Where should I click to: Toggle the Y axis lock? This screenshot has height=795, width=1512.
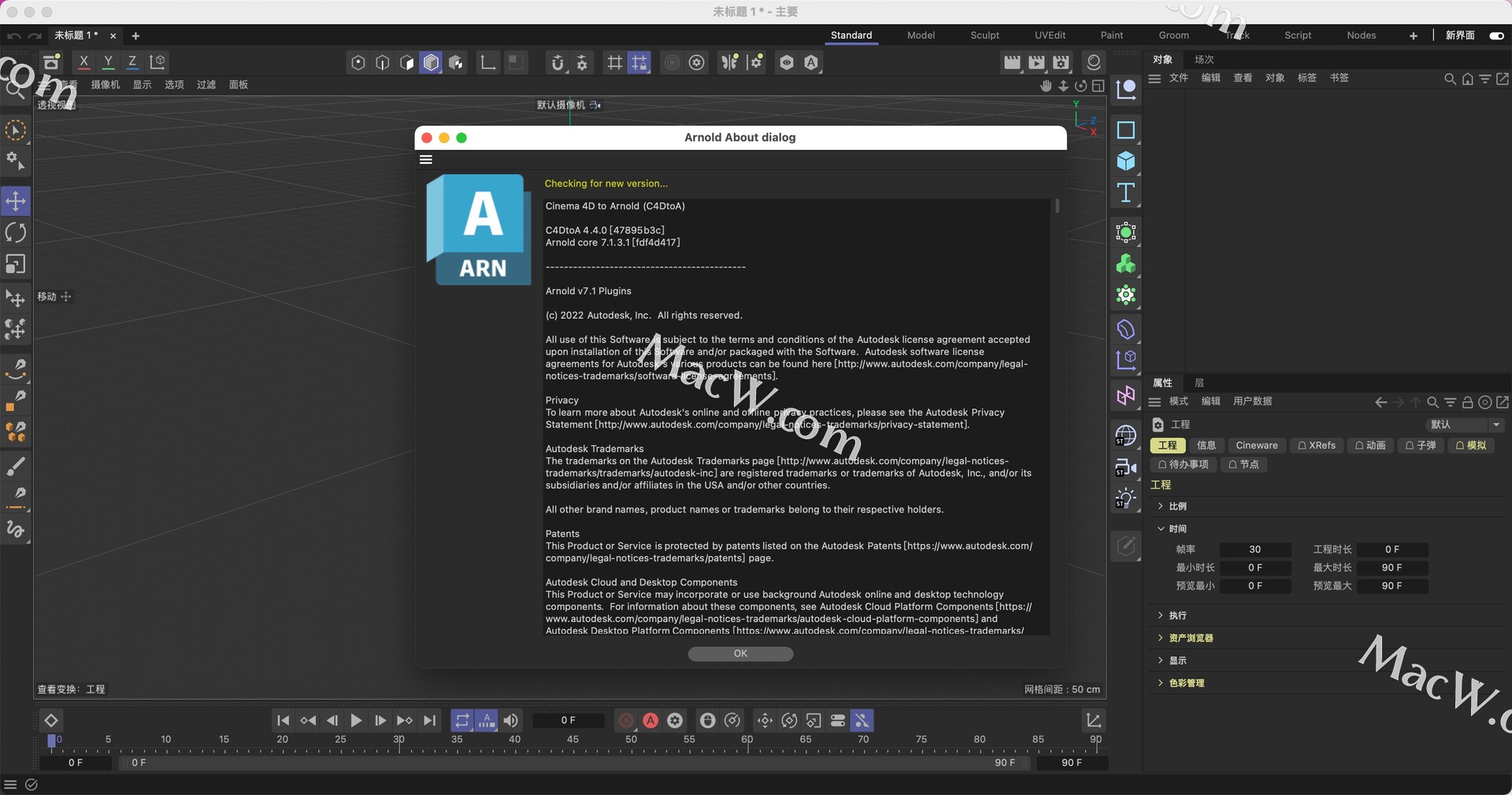pos(109,62)
